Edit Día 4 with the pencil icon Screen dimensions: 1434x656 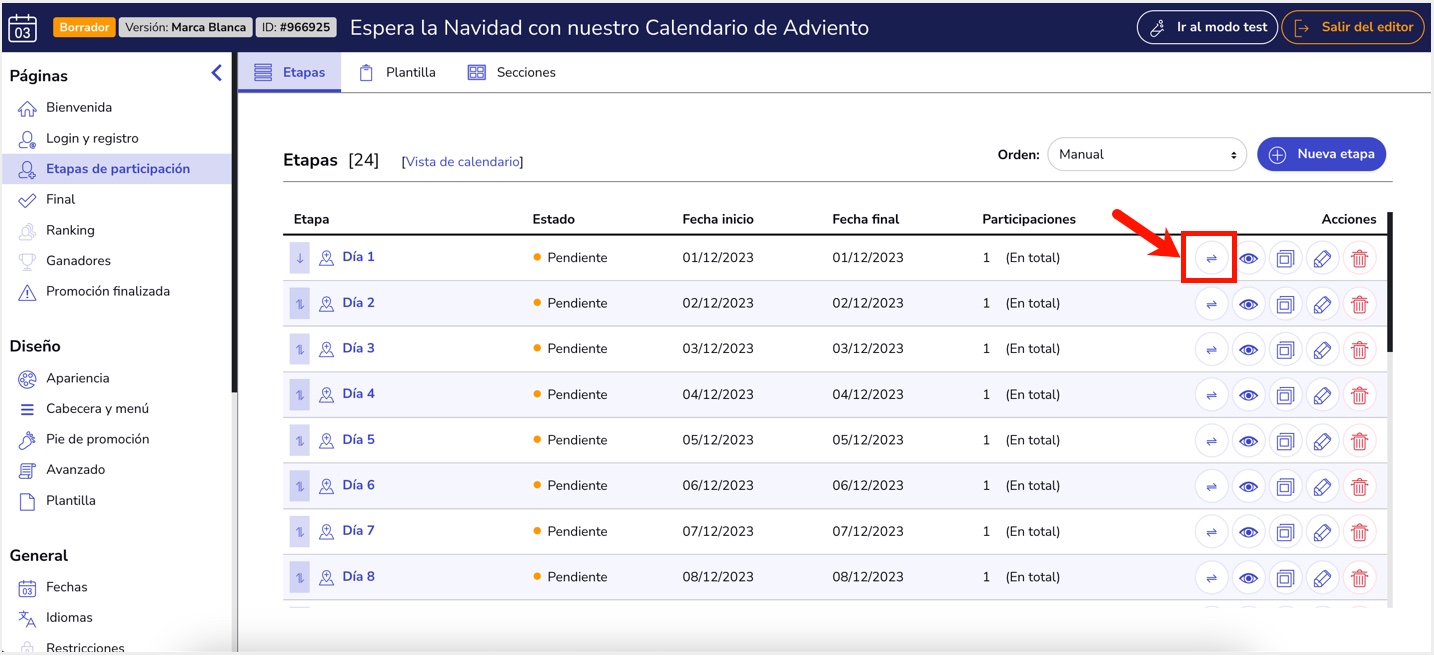coord(1322,395)
